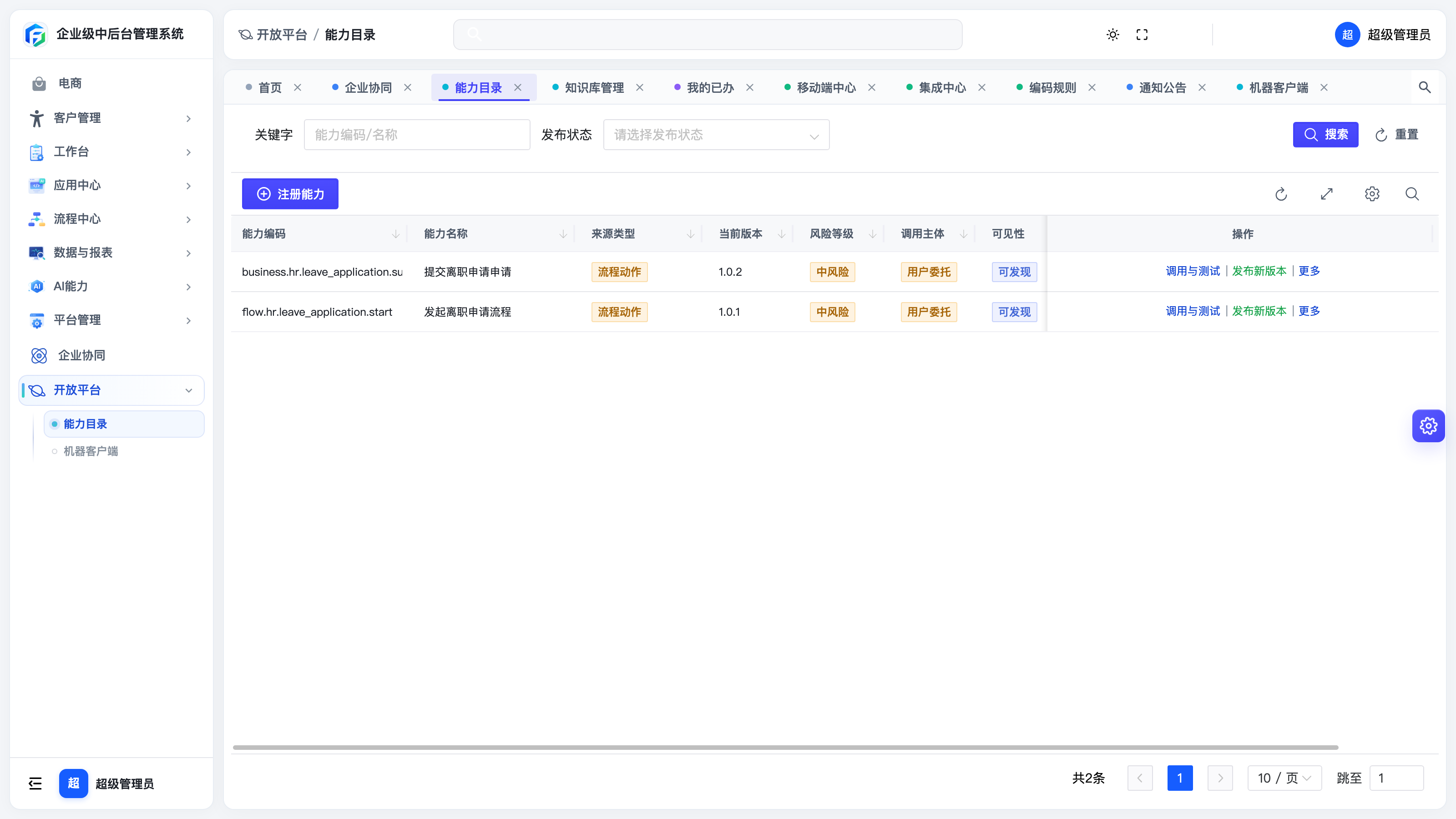Close the 移动端中心 tab

(x=872, y=87)
